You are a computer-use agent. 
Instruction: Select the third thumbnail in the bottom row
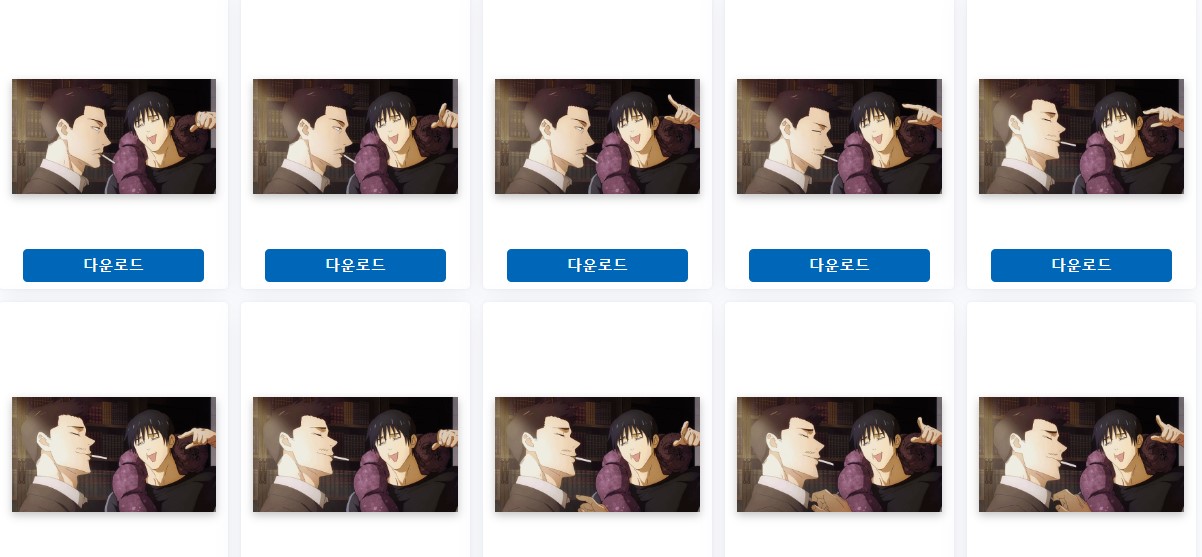[598, 454]
